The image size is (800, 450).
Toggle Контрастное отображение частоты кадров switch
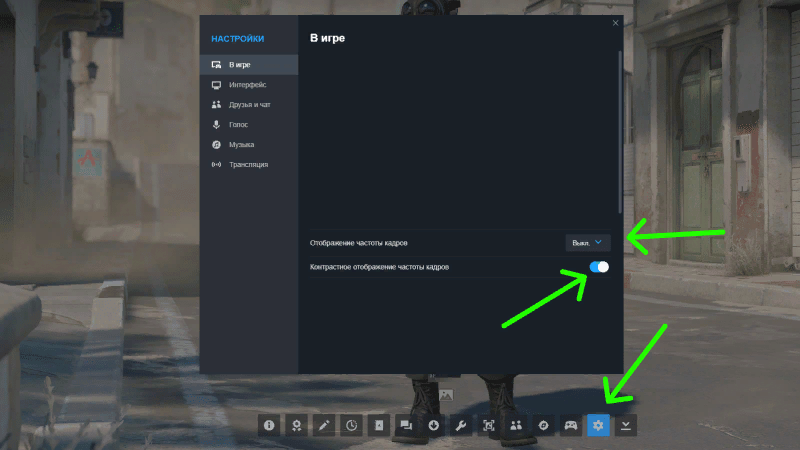tap(599, 267)
